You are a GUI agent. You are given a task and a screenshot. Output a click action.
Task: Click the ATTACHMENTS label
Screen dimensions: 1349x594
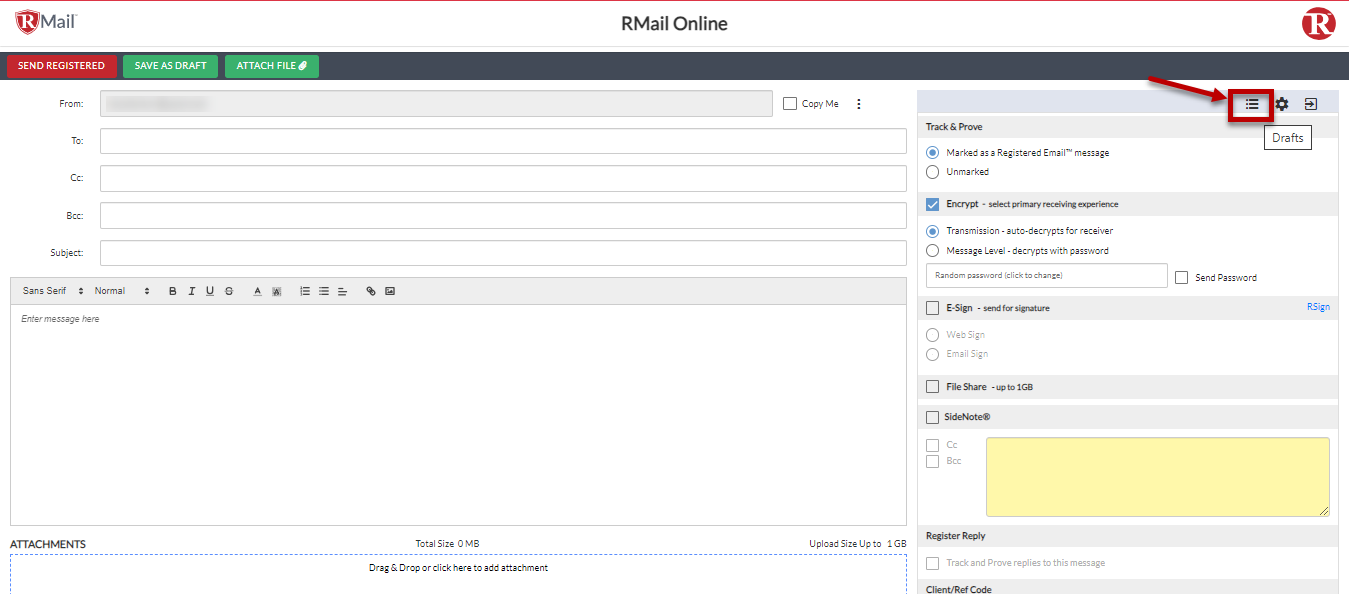[x=48, y=544]
